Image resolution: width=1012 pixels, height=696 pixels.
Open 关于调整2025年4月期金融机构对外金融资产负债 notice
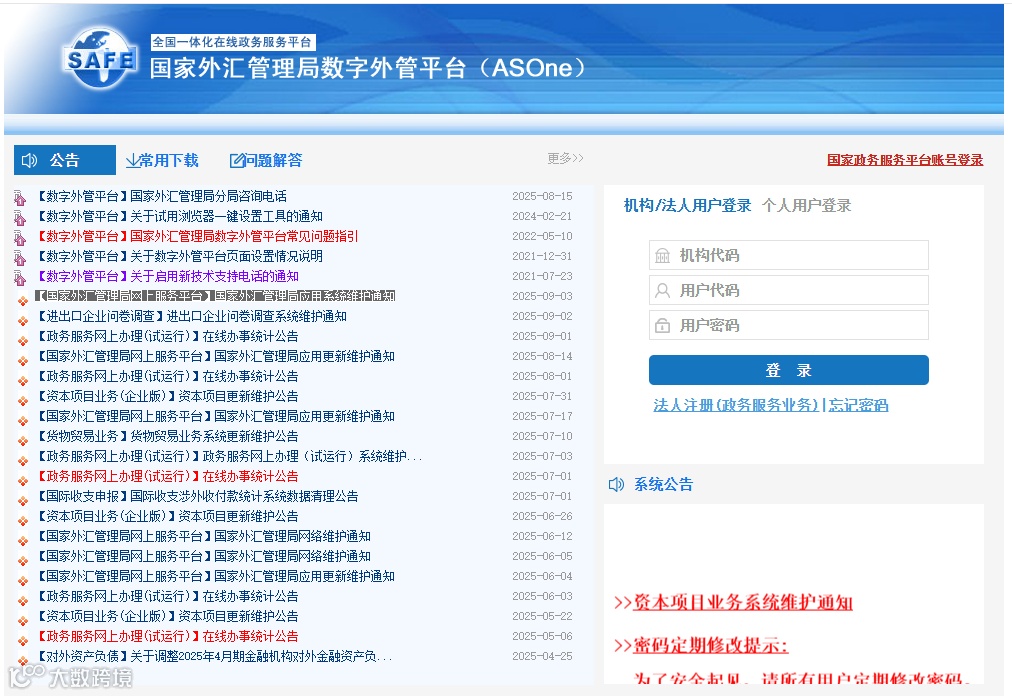coord(214,657)
